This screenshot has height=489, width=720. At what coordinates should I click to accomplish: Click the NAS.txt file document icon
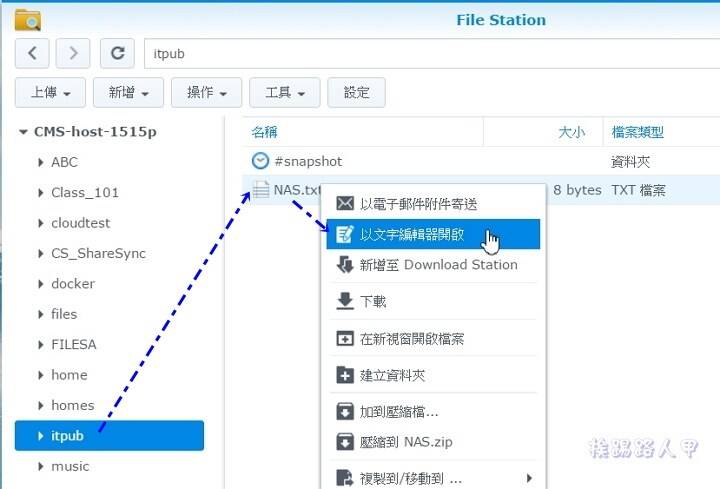tap(260, 189)
